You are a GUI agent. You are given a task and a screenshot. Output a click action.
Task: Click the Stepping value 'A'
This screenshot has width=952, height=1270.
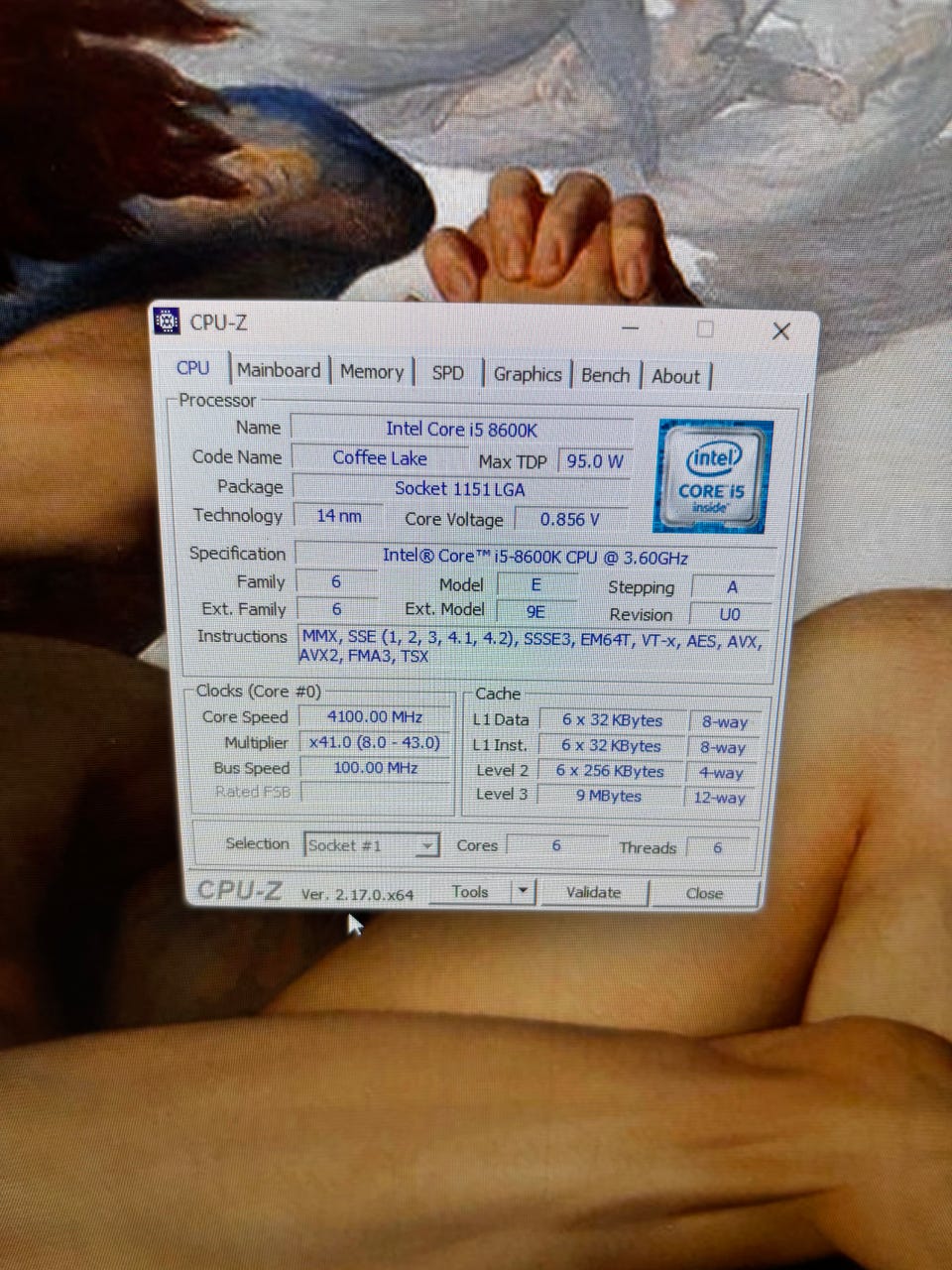[x=732, y=586]
